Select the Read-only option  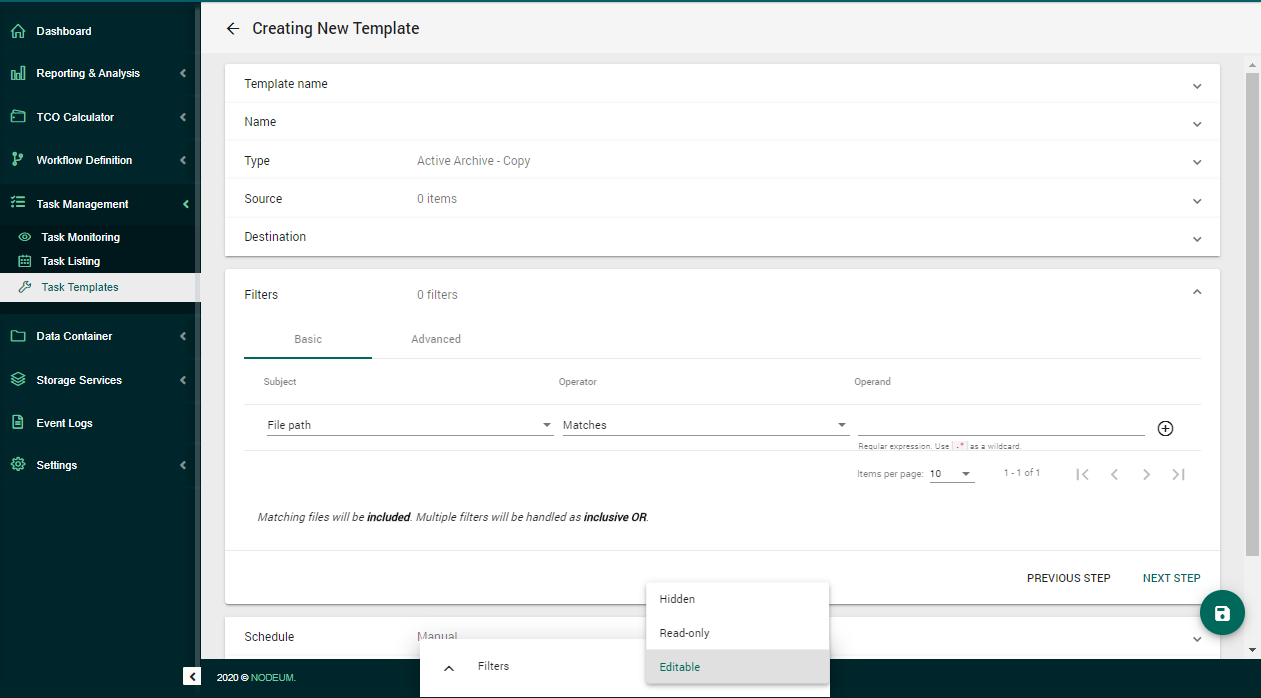(738, 633)
